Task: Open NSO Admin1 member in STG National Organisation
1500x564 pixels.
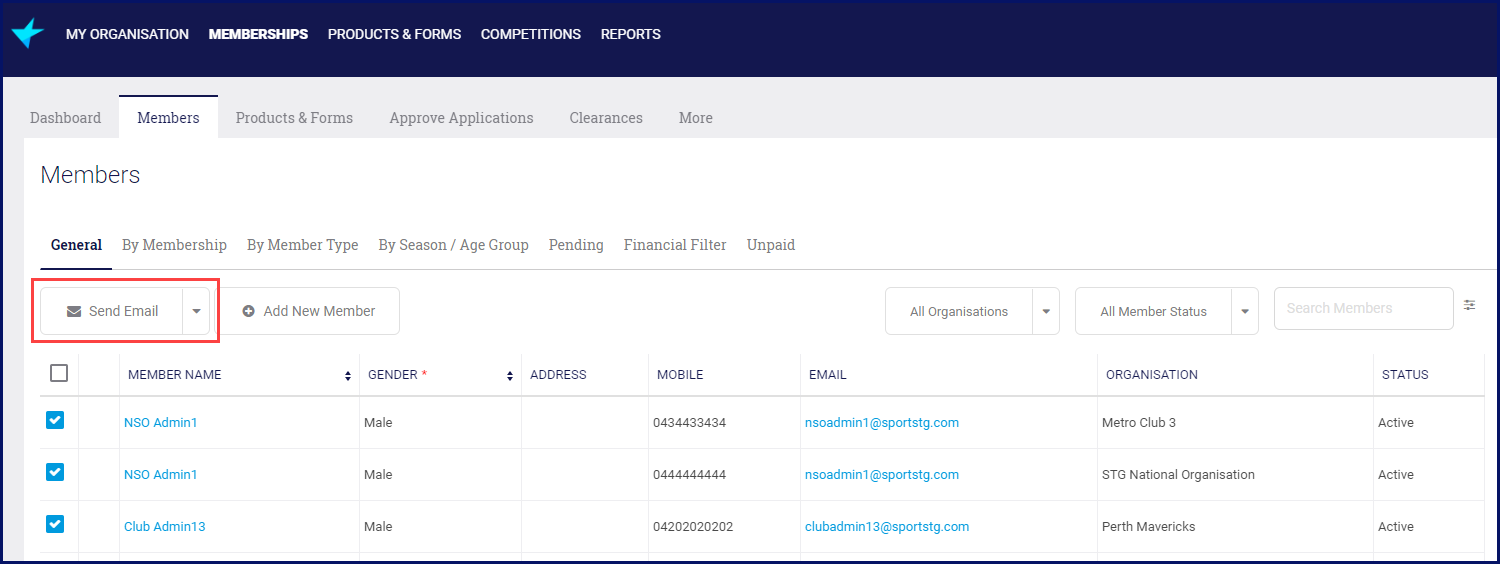Action: [x=161, y=475]
